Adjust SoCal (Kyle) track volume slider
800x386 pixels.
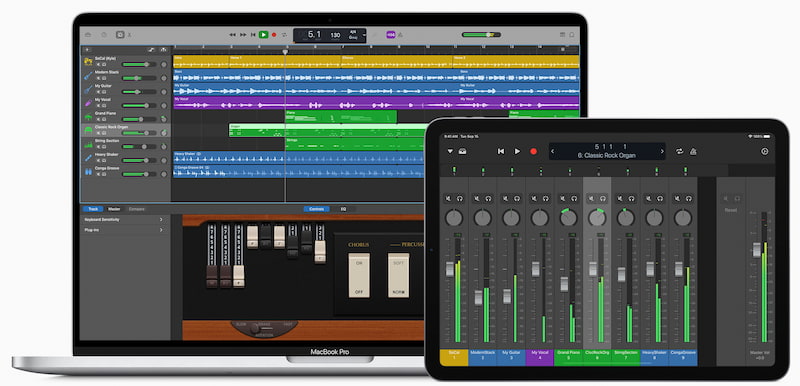(139, 64)
